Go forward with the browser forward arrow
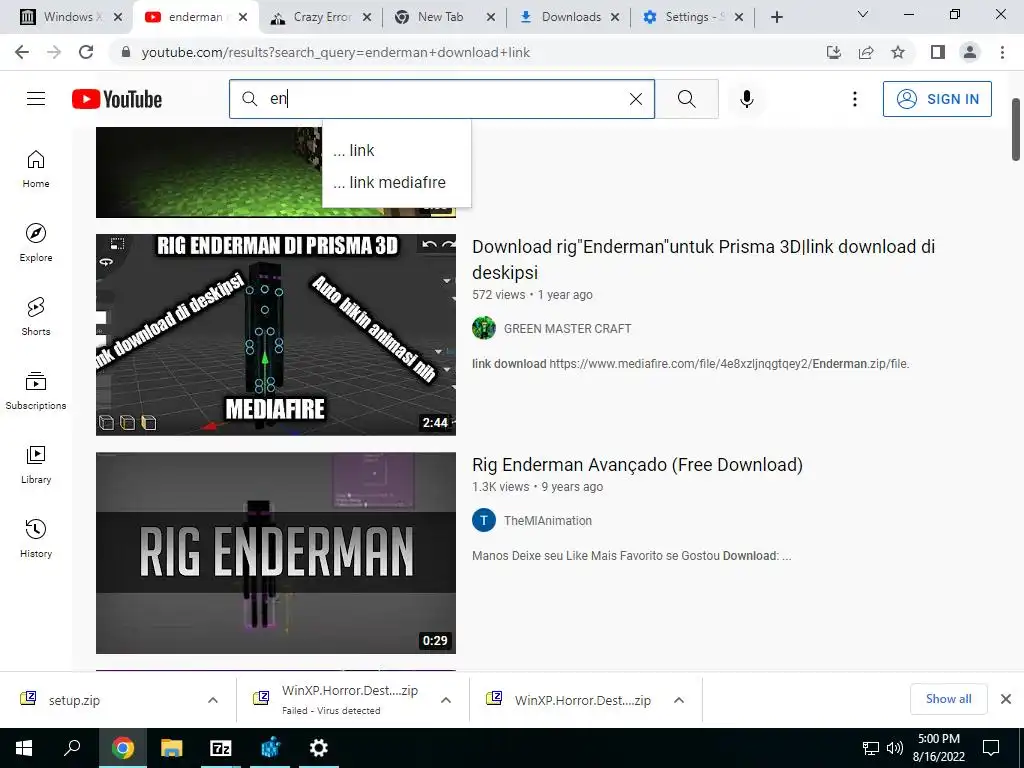Screen dimensions: 1024x768 tap(54, 52)
